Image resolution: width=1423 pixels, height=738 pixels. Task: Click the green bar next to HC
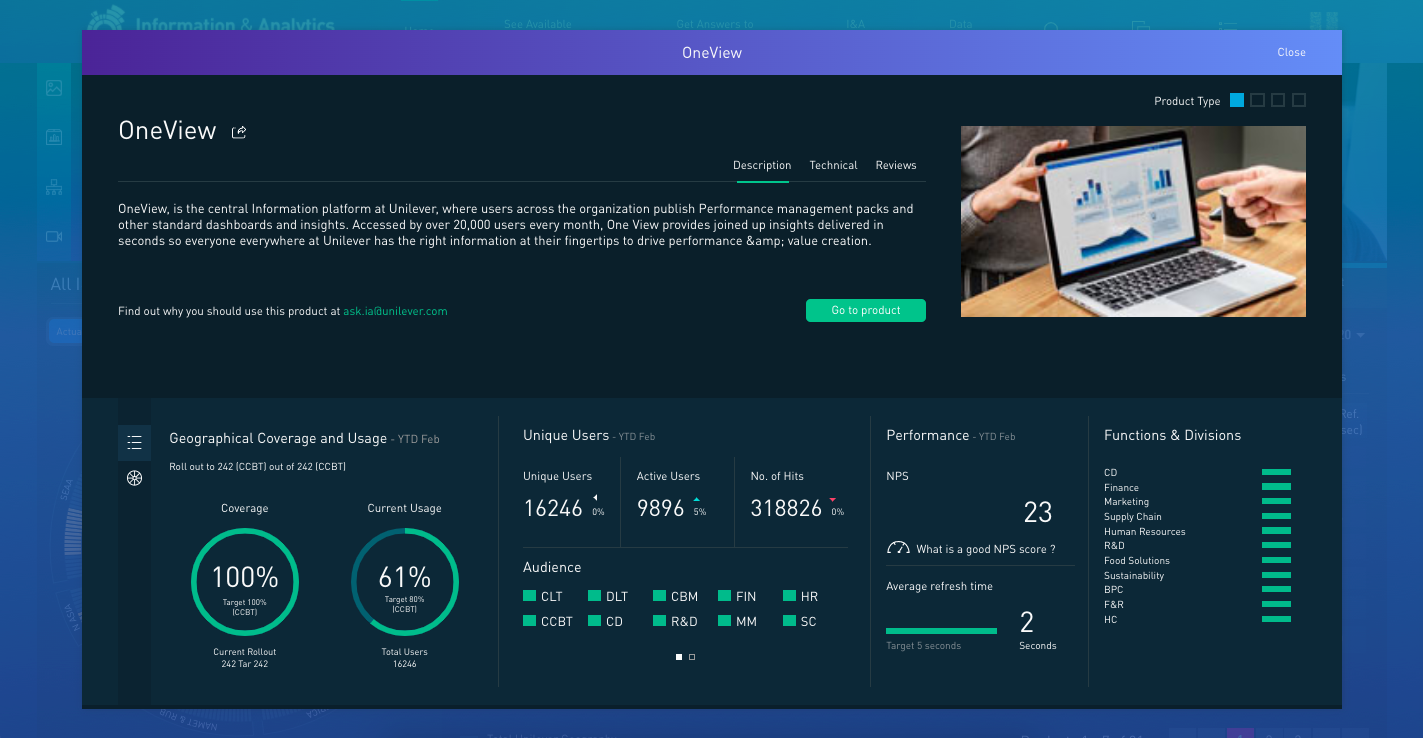point(1276,619)
